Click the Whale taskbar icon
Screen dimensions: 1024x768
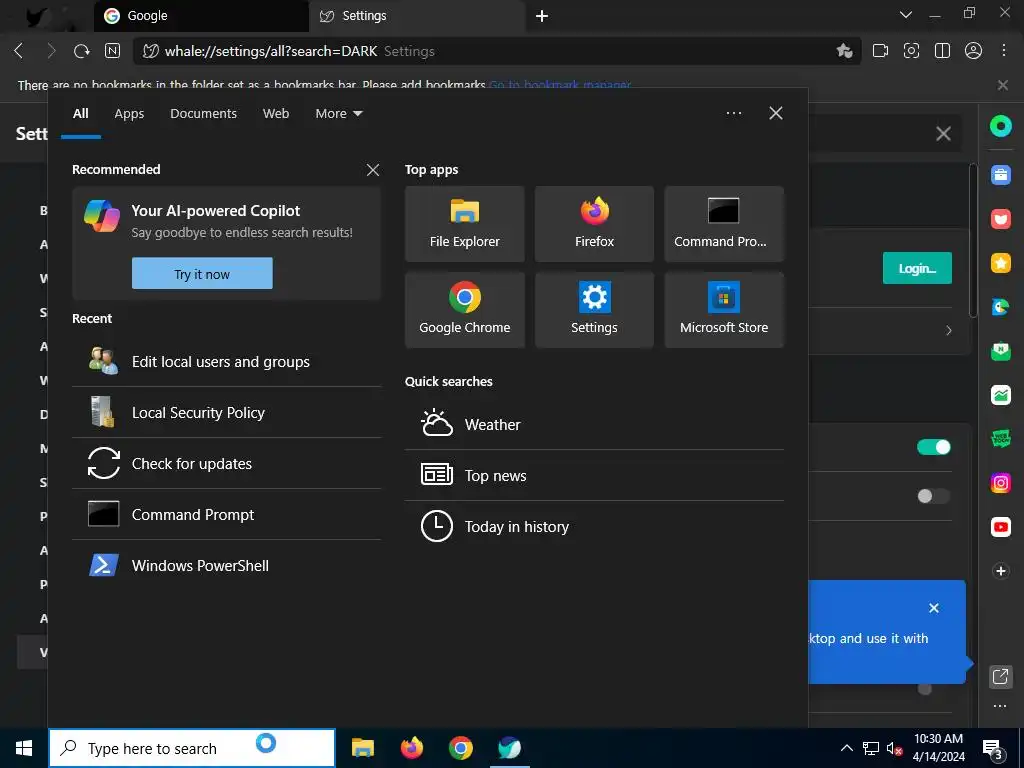click(x=509, y=748)
